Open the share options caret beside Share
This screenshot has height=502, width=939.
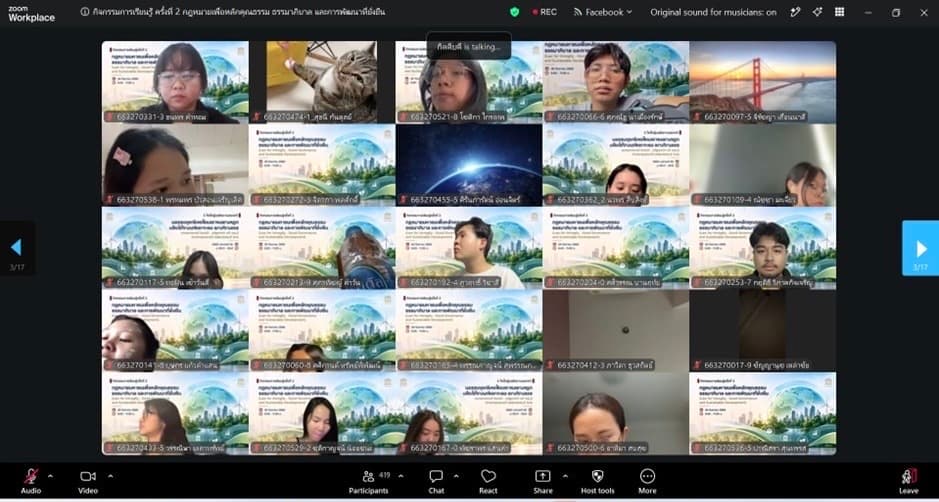click(565, 476)
